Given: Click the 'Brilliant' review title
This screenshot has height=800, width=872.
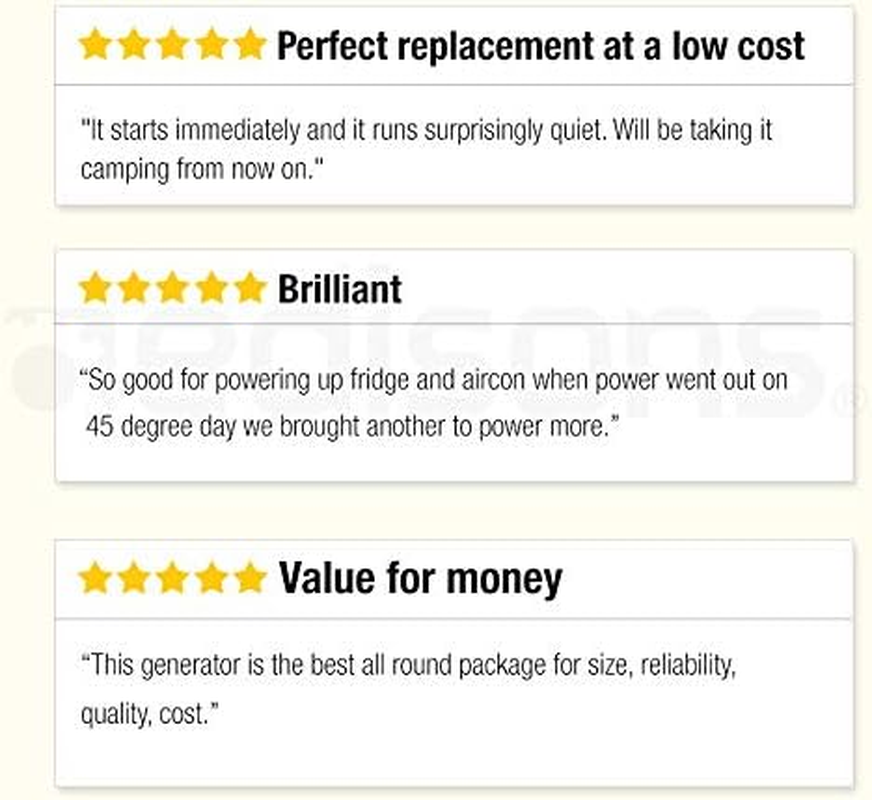Looking at the screenshot, I should coord(340,289).
